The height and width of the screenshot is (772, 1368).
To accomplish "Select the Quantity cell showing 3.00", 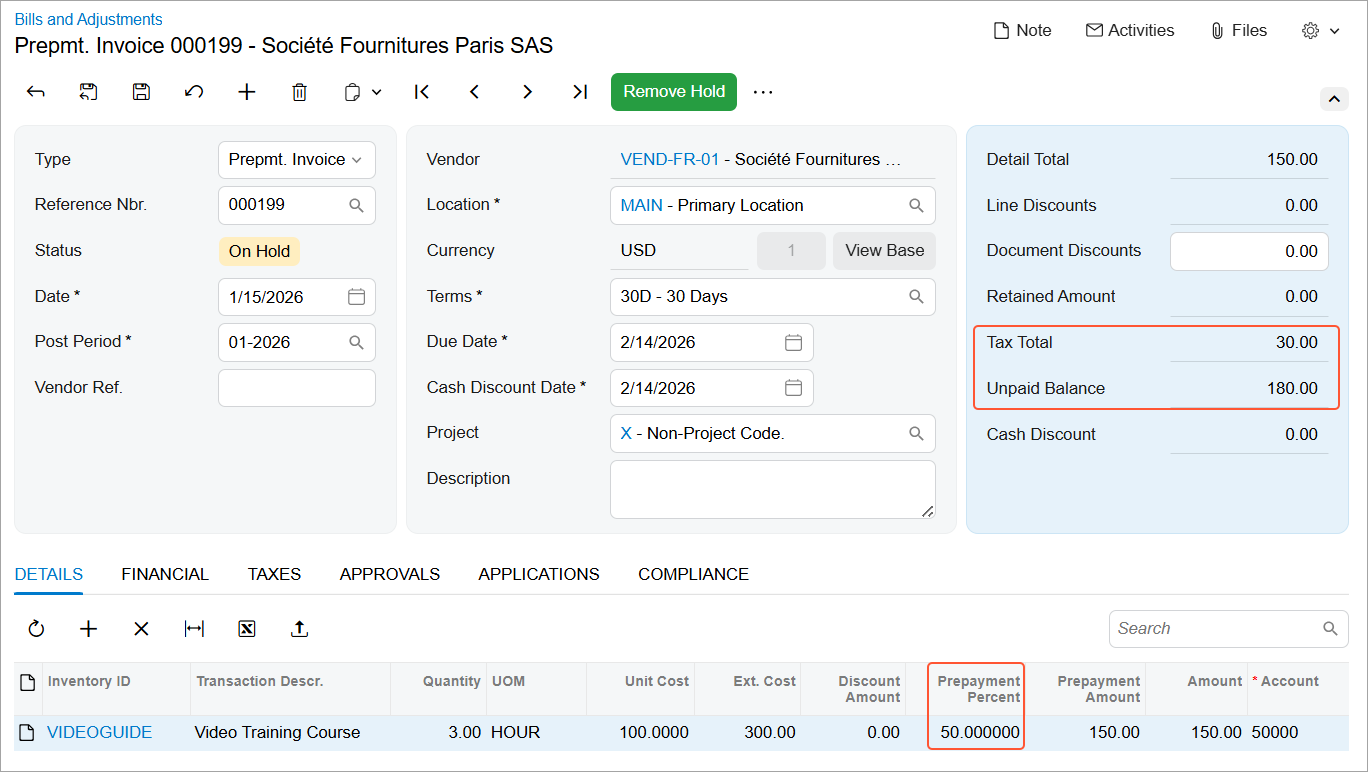I will 438,733.
